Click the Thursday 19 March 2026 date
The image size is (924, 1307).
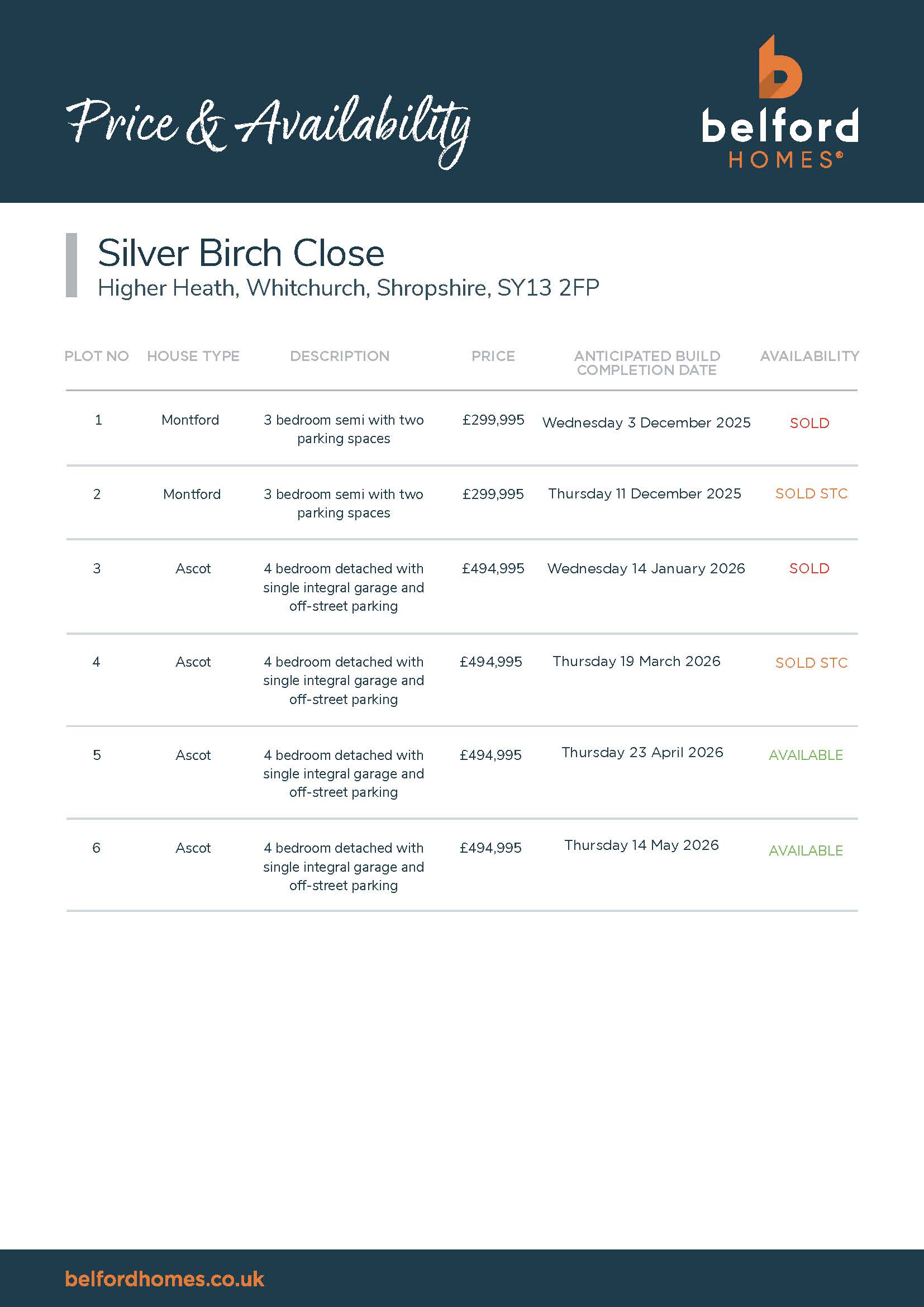tap(636, 661)
